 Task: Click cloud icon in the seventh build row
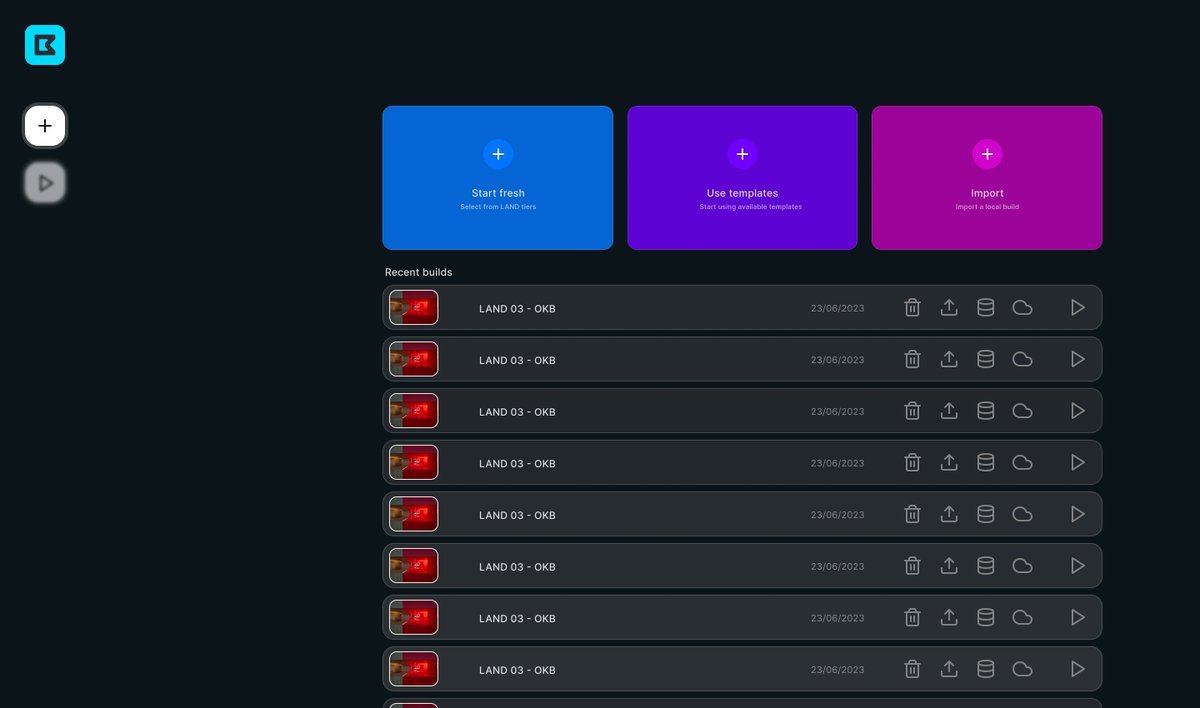coord(1022,618)
